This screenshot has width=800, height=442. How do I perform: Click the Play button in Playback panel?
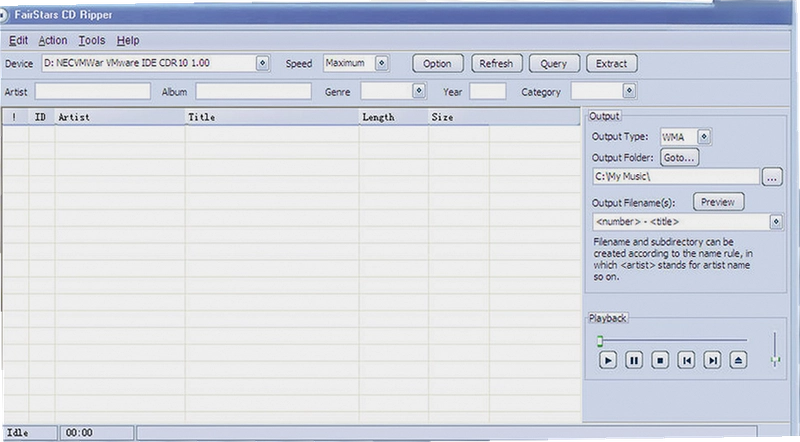pyautogui.click(x=608, y=360)
